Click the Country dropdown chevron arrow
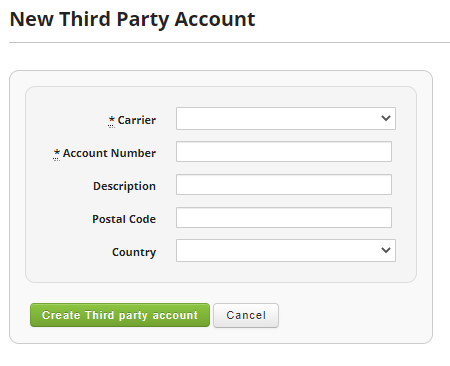The image size is (450, 366). click(x=386, y=250)
